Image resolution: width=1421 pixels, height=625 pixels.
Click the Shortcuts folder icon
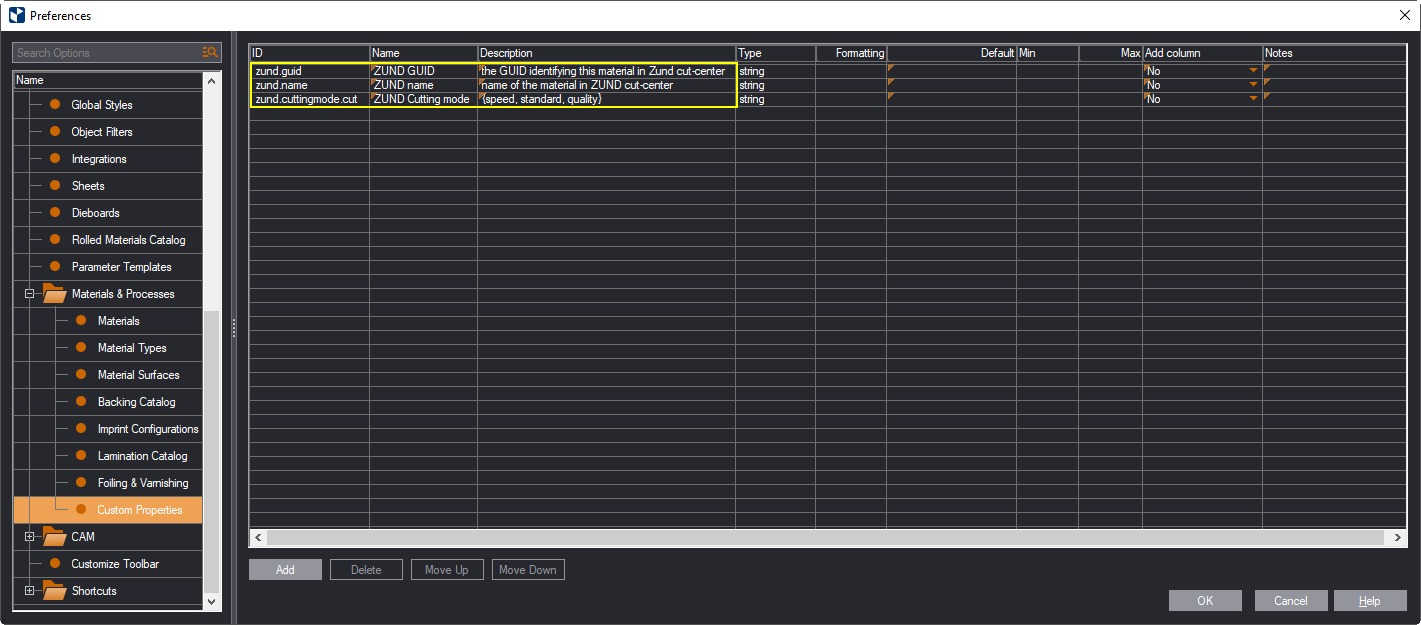click(54, 591)
